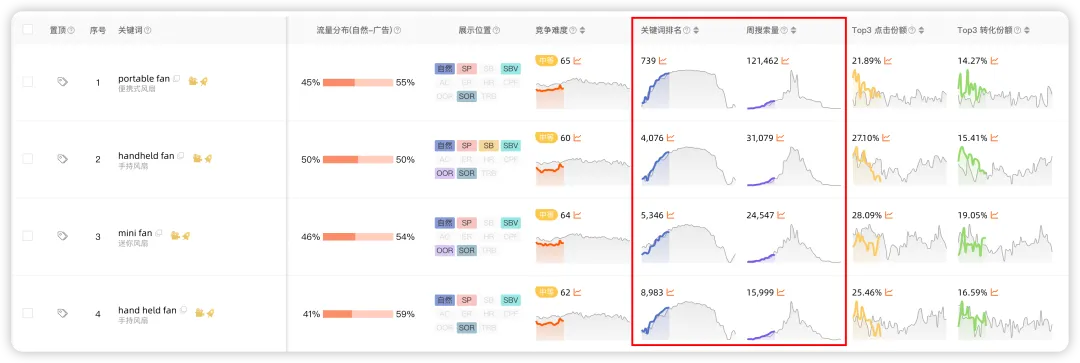1080x363 pixels.
Task: Check the checkbox for the portable fan row
Action: [x=28, y=81]
